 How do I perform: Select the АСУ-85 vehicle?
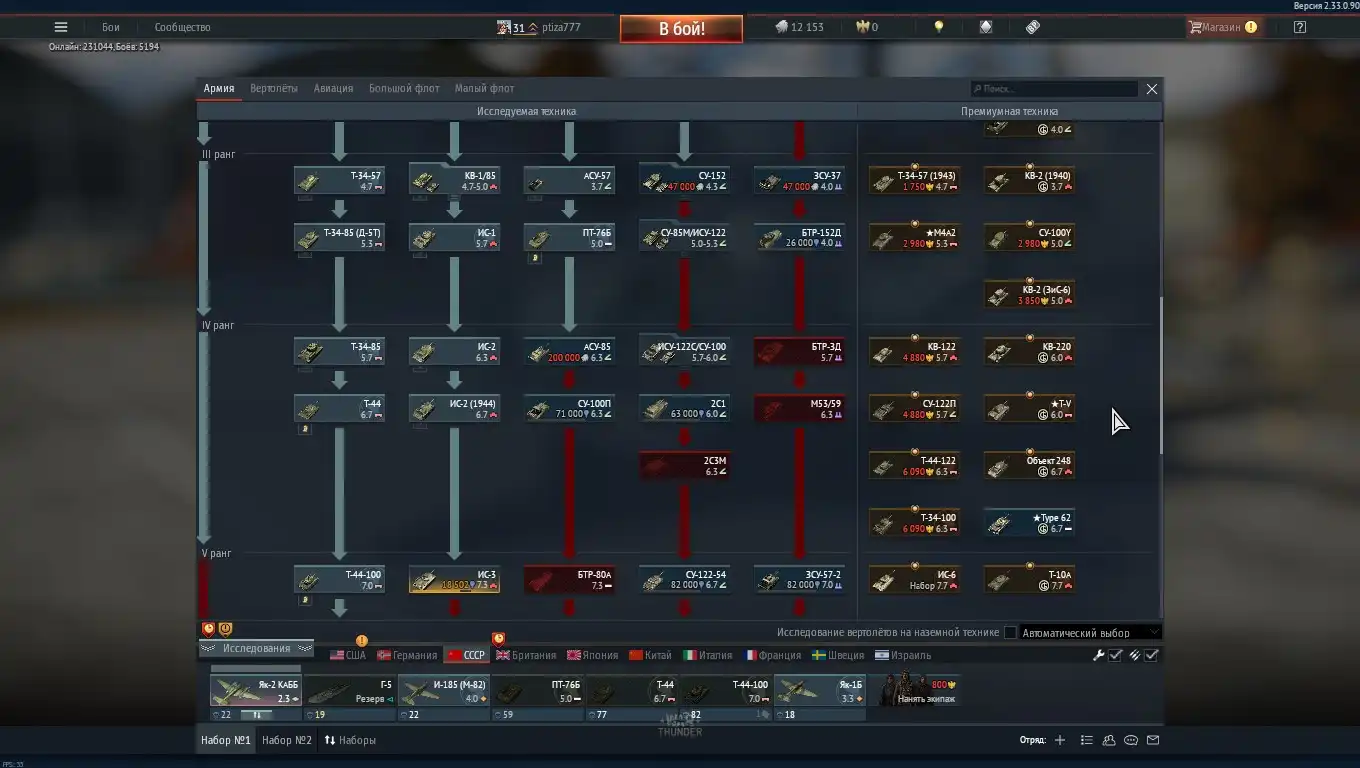click(569, 352)
